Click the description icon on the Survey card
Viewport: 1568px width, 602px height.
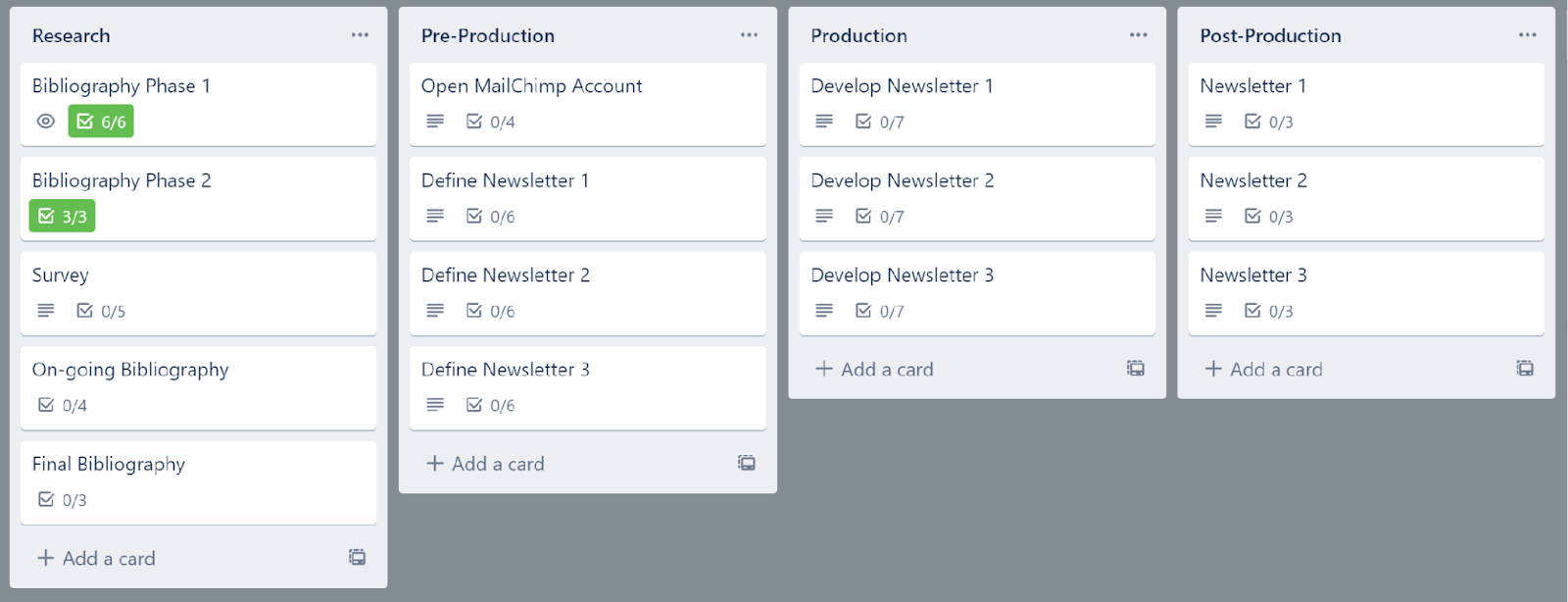coord(46,311)
